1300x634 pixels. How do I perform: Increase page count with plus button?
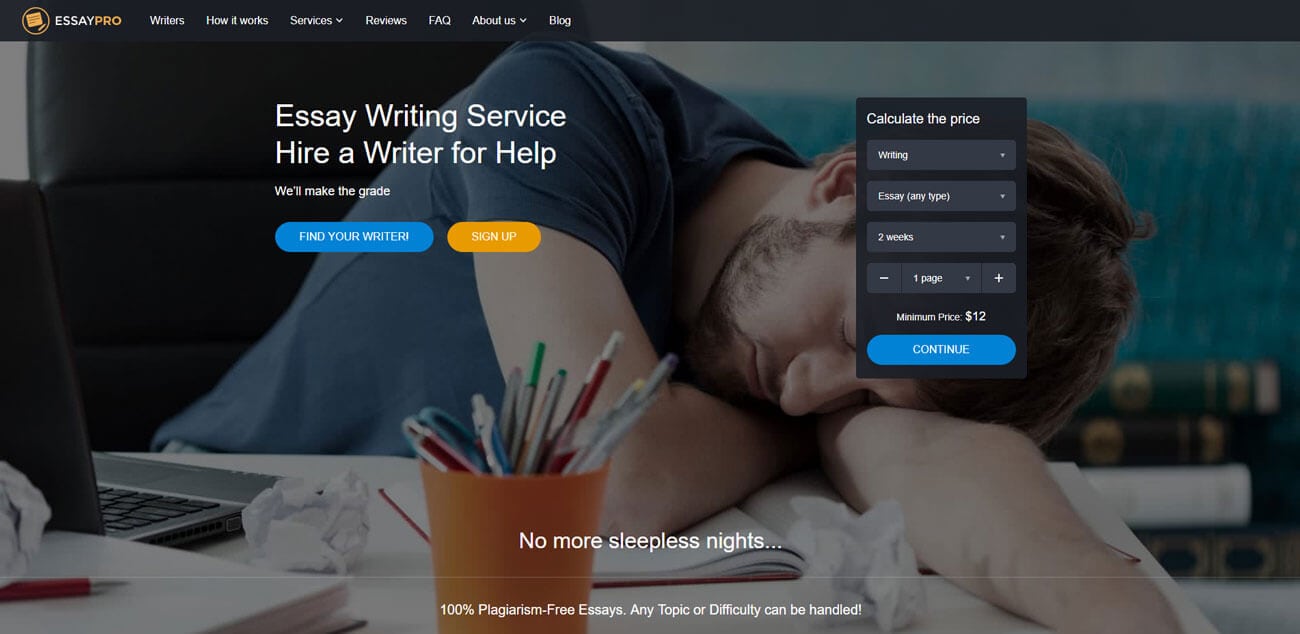pyautogui.click(x=998, y=278)
